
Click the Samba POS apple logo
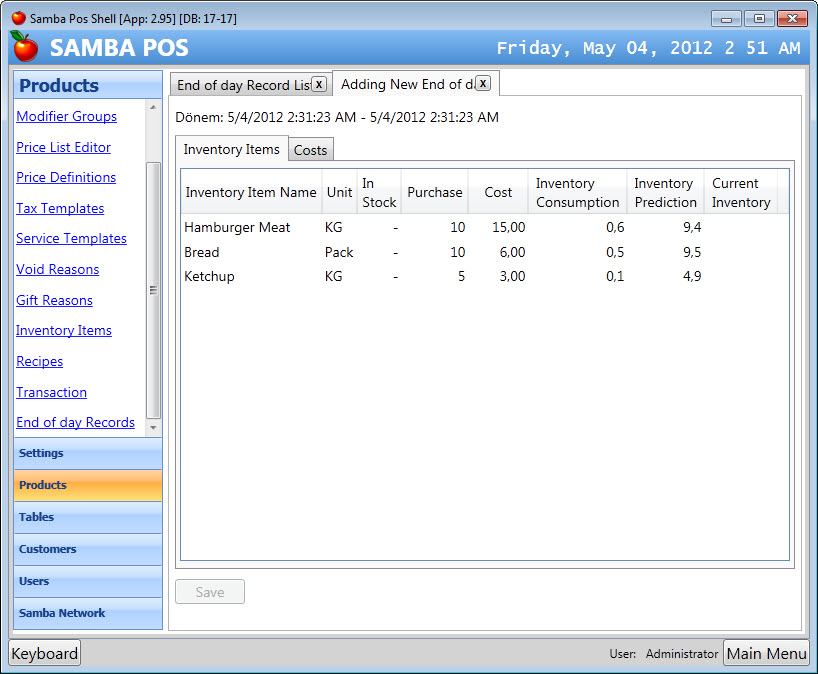[x=25, y=47]
